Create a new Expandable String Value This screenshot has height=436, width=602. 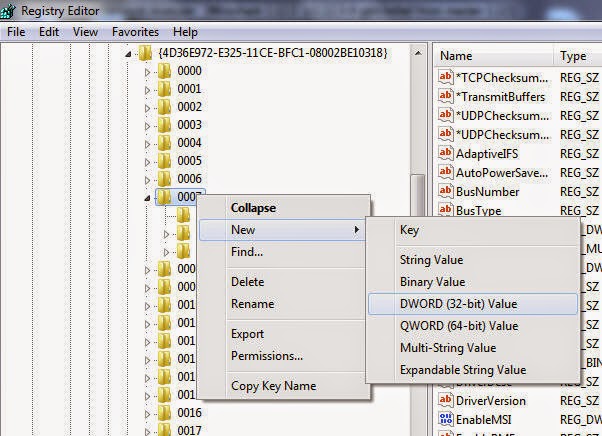463,370
